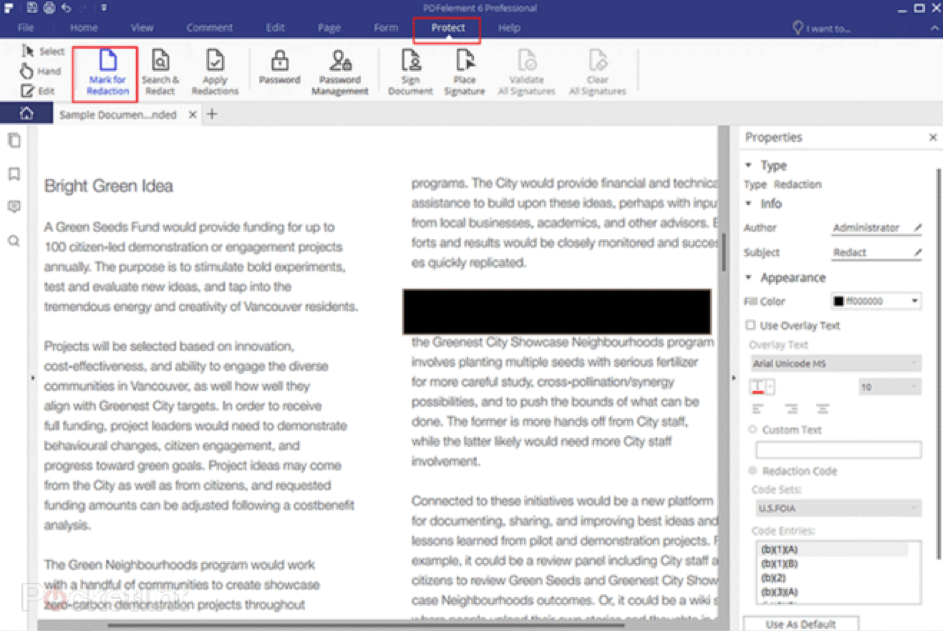Add a new document tab with plus button
The width and height of the screenshot is (943, 631).
(212, 114)
